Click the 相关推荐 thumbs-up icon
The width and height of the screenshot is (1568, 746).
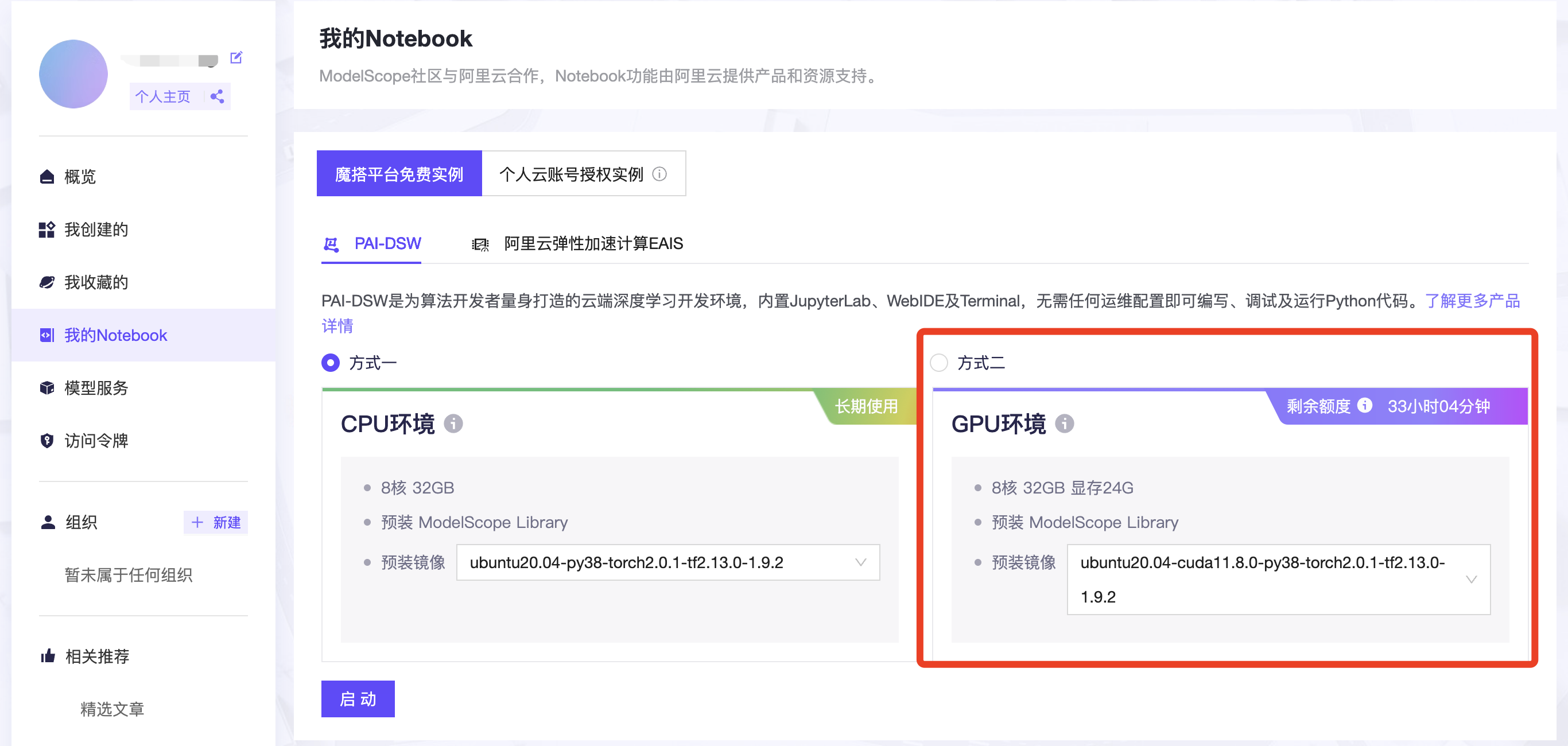[x=48, y=656]
